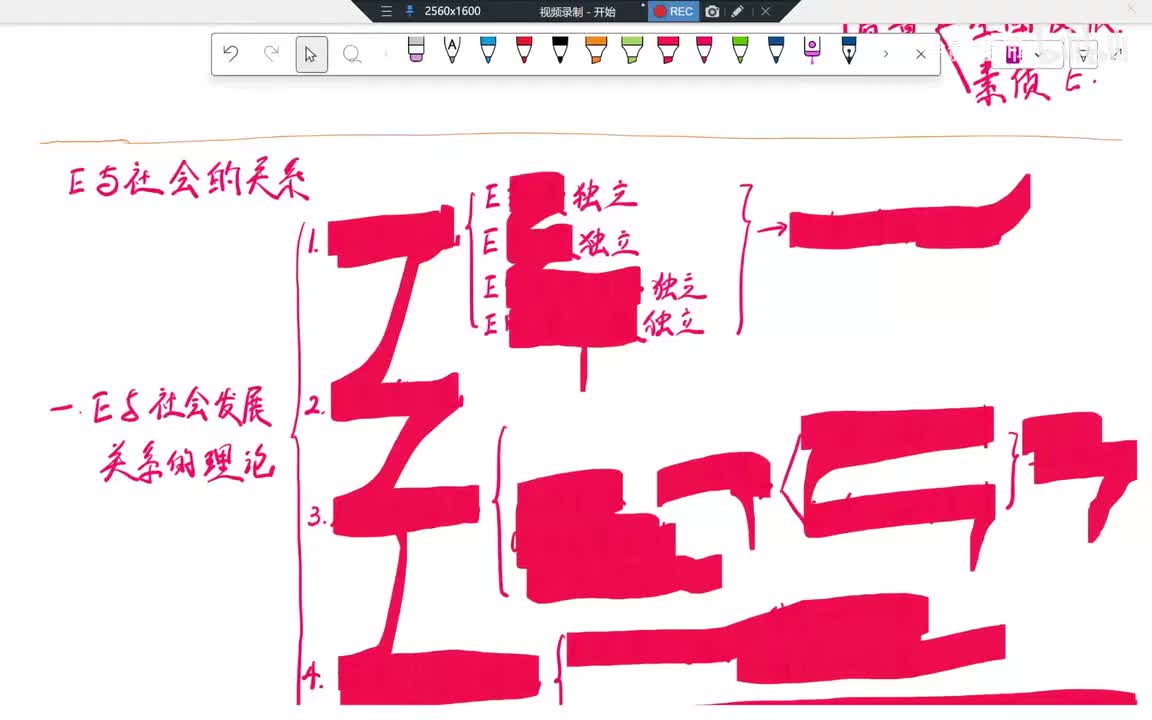Open the recorder's annotation pencil tool

tap(738, 11)
